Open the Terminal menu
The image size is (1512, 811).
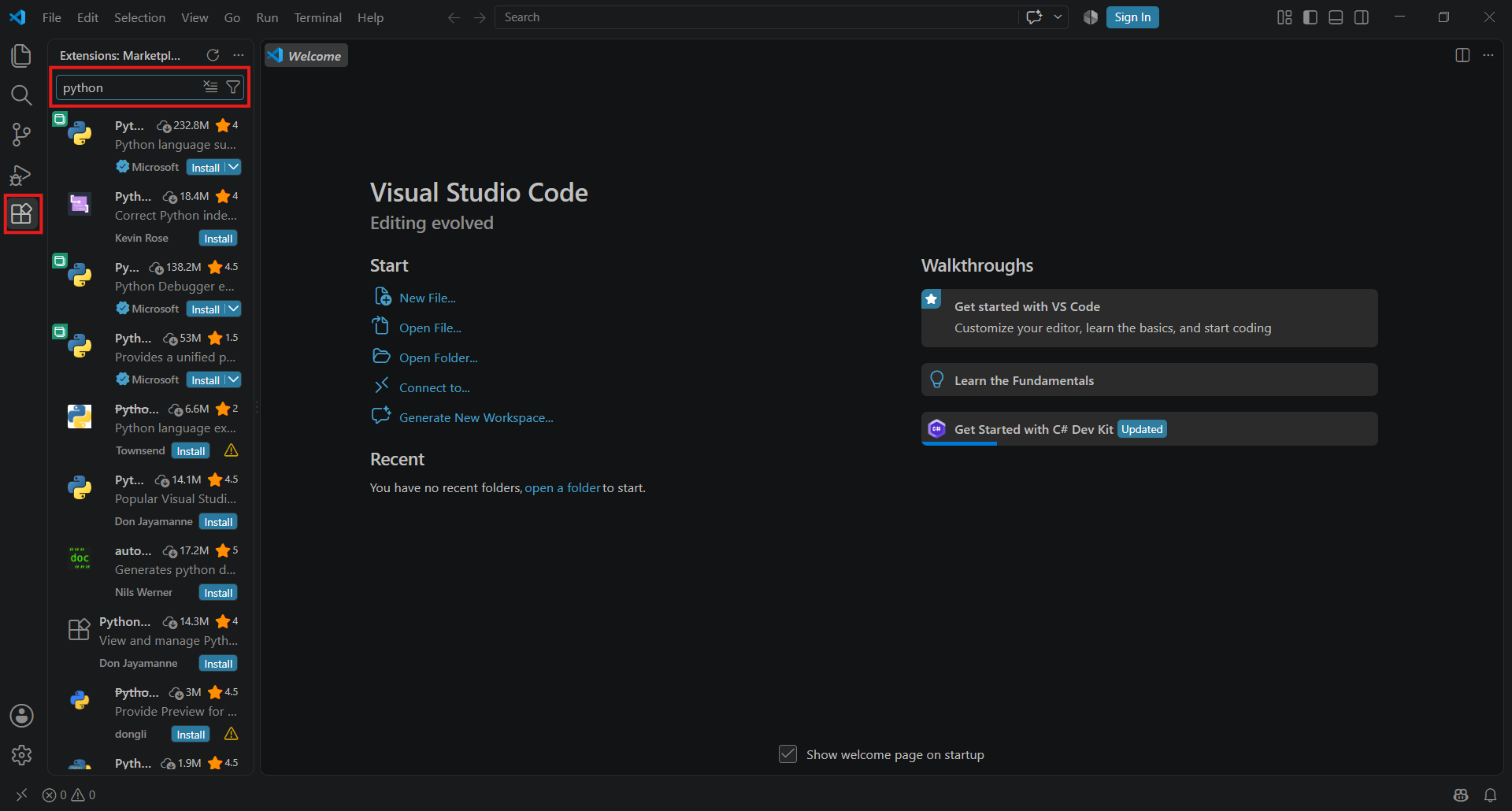tap(317, 17)
